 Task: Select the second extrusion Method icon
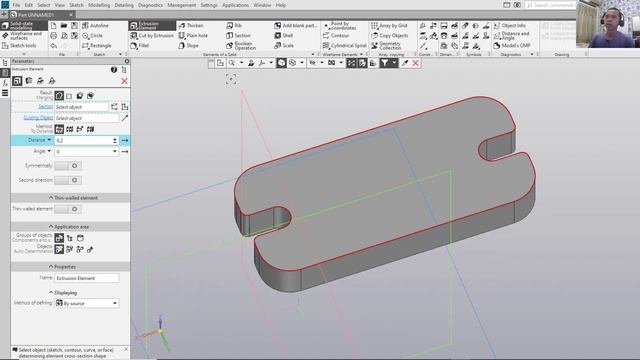70,129
